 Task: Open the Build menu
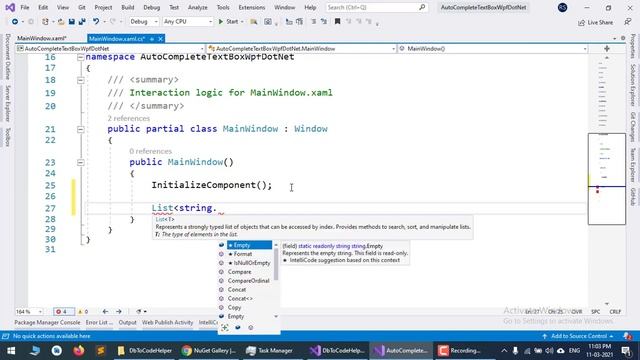tap(128, 7)
